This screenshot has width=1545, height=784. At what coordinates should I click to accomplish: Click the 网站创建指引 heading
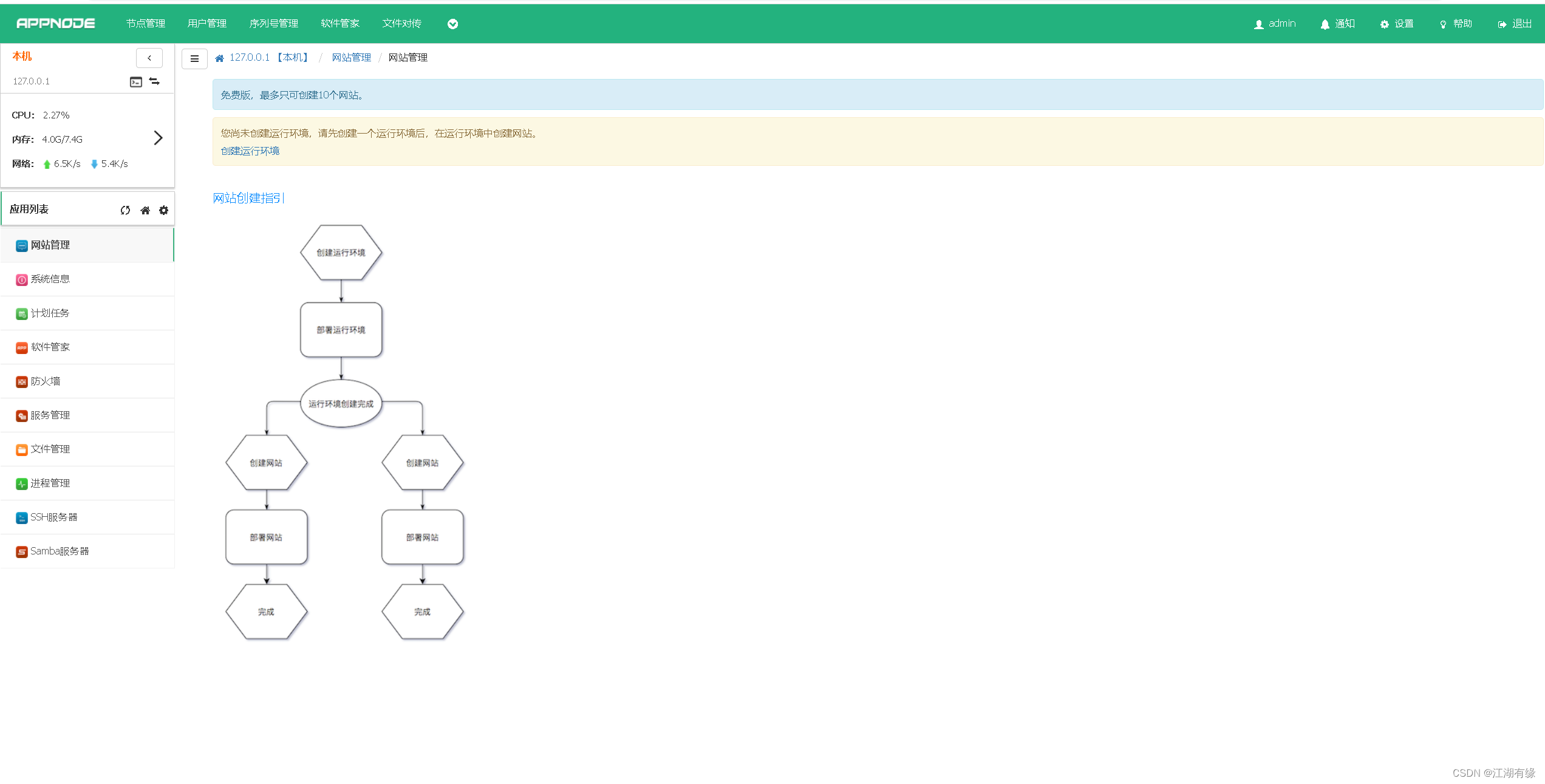[248, 198]
